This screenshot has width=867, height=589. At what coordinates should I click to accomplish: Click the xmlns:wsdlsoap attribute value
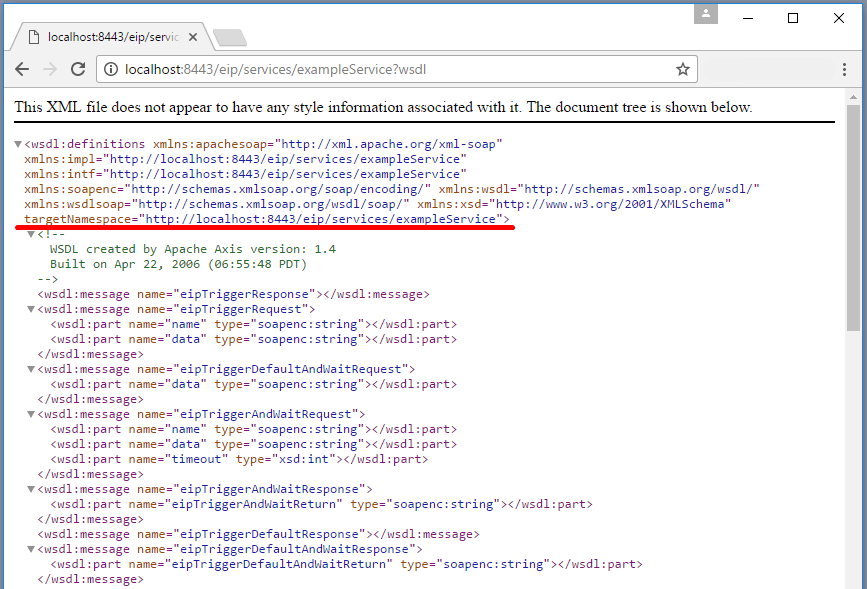(x=270, y=204)
